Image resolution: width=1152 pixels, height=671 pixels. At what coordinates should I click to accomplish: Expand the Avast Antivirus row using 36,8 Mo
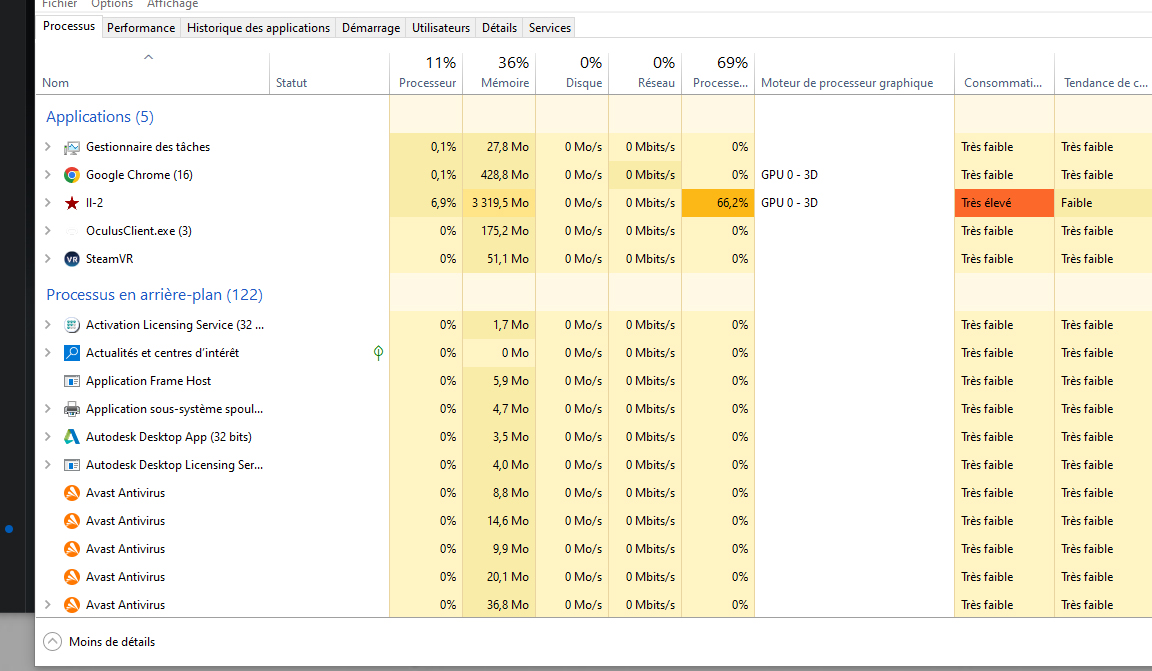pyautogui.click(x=48, y=604)
